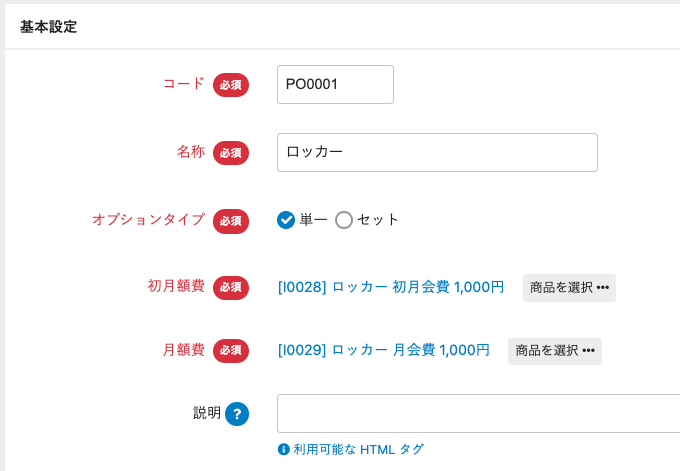680x471 pixels.
Task: Click the 必須 badge next to コード
Action: coord(230,85)
